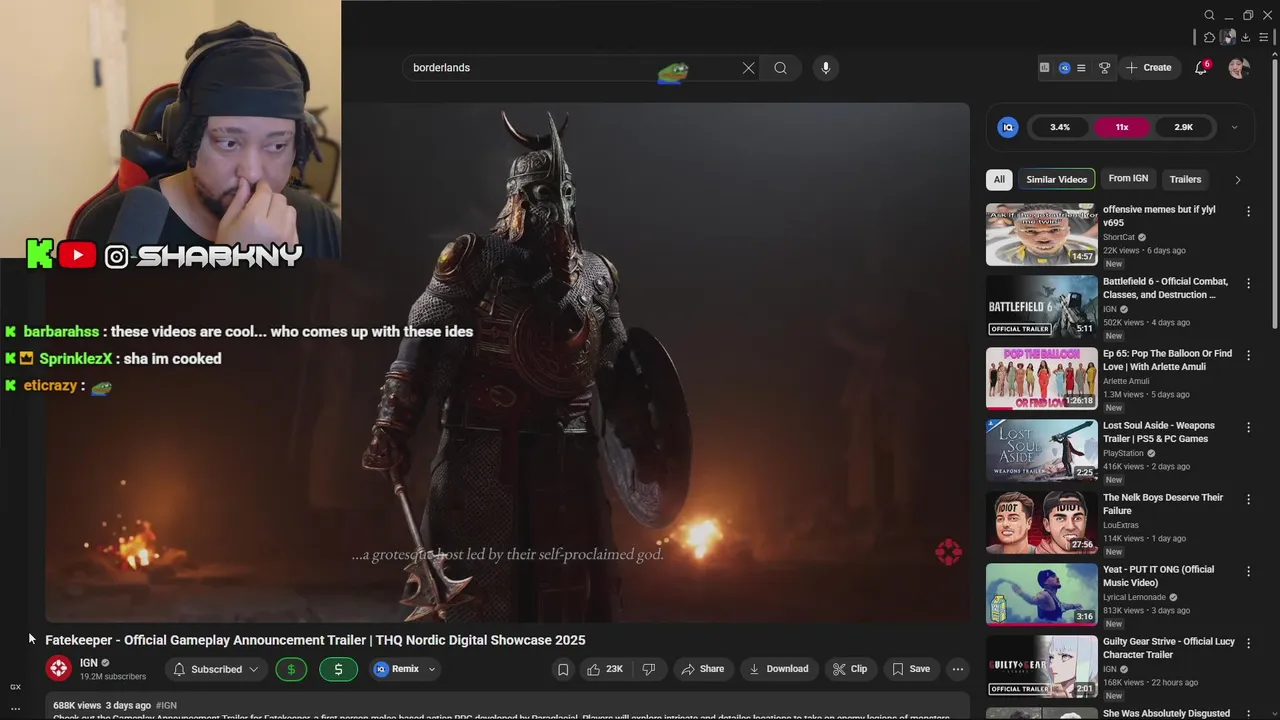The height and width of the screenshot is (720, 1280).
Task: Open options for Battlefield 6 video
Action: point(1248,283)
